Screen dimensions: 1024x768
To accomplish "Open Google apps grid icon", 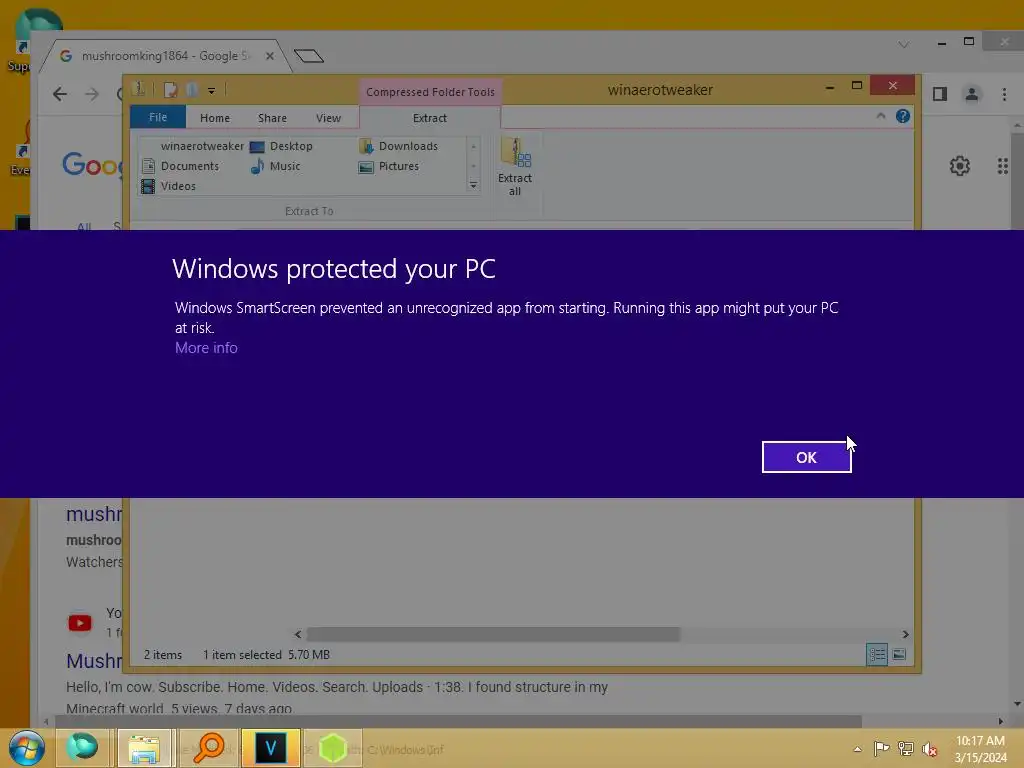I will coord(1003,166).
